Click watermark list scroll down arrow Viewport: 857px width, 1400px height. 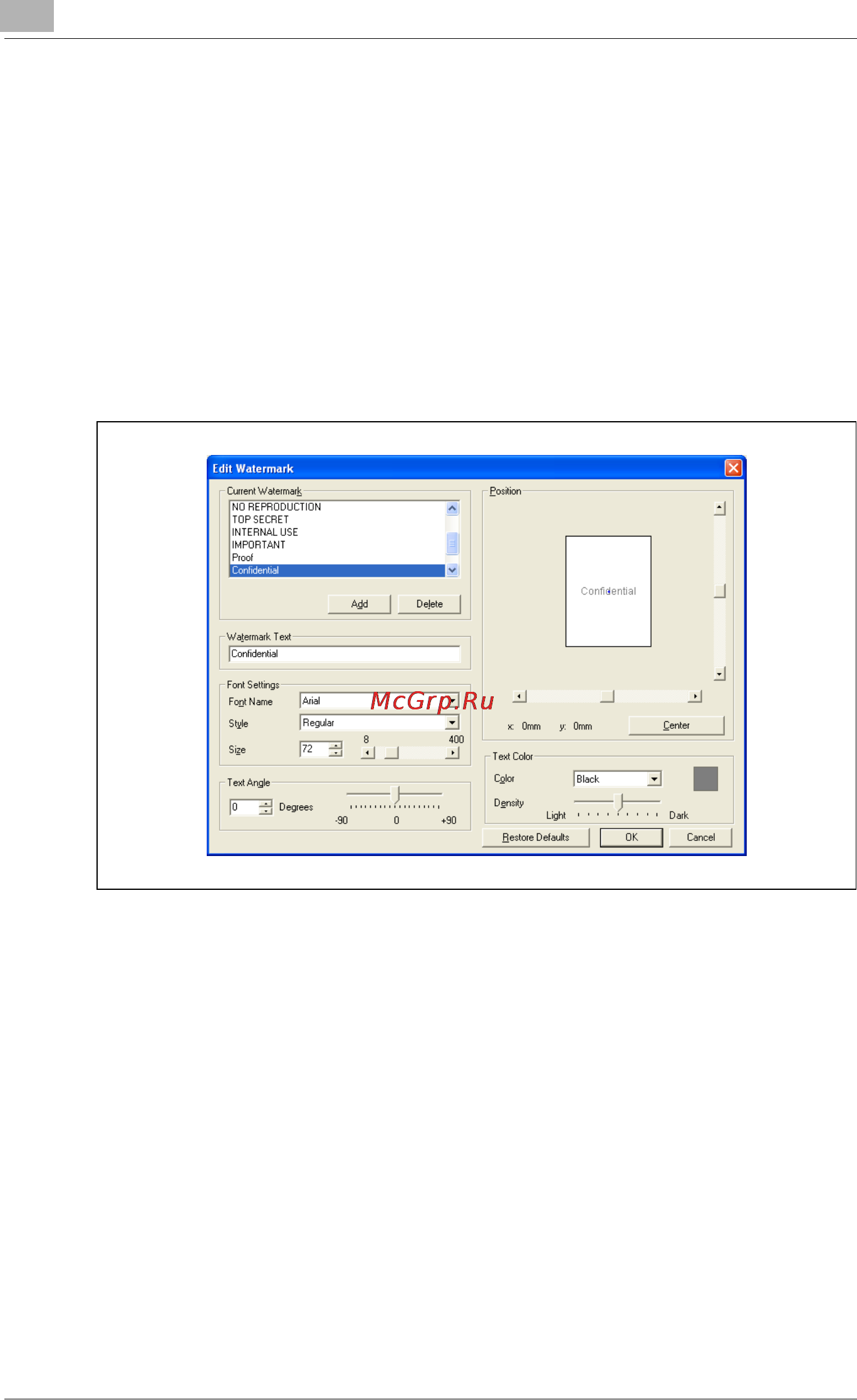click(452, 570)
